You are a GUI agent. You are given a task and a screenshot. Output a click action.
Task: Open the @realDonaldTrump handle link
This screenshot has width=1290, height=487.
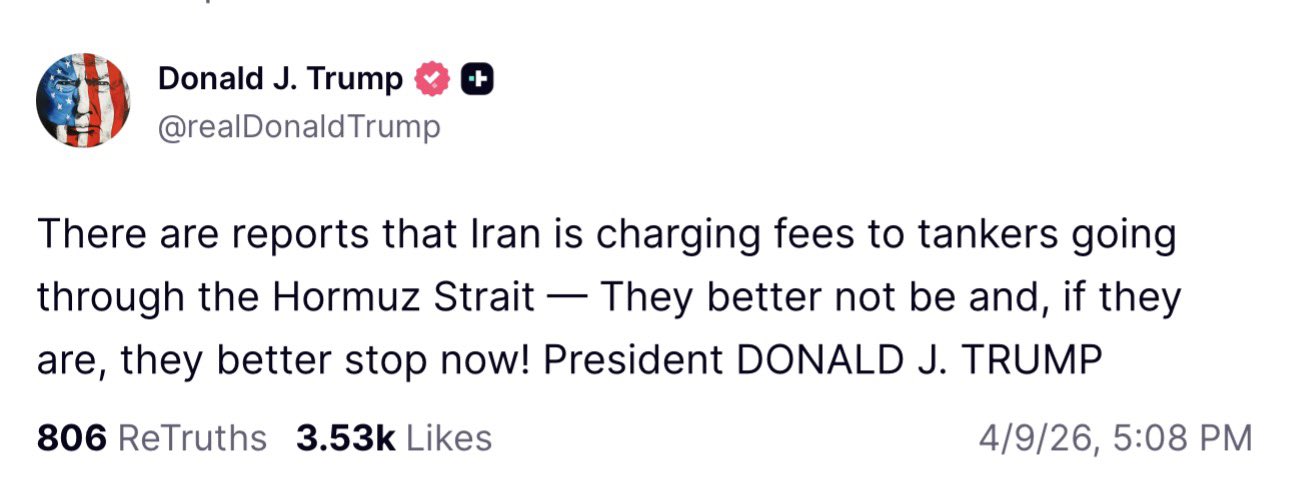(x=298, y=128)
